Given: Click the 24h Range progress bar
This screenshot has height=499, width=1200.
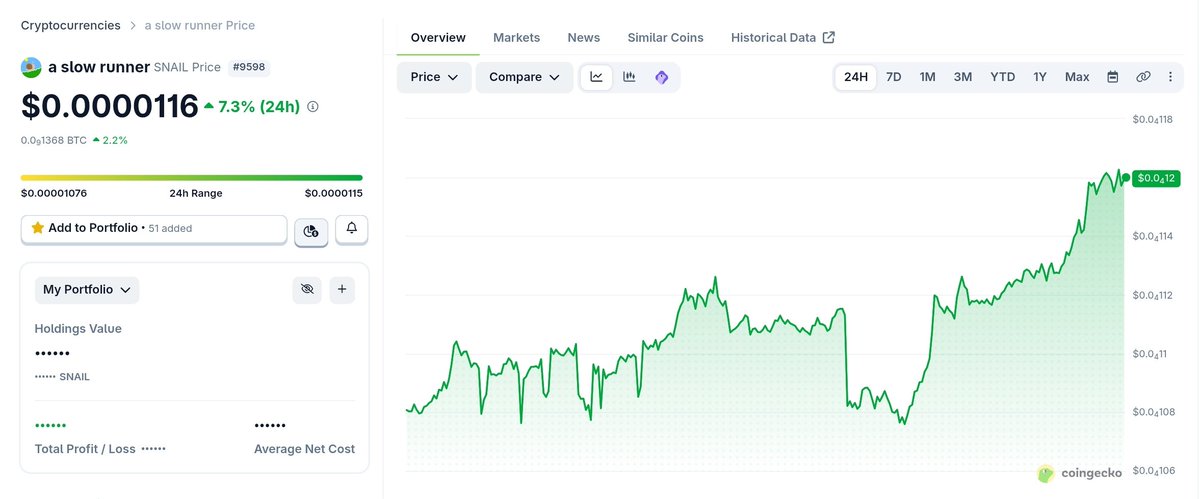Looking at the screenshot, I should tap(192, 178).
